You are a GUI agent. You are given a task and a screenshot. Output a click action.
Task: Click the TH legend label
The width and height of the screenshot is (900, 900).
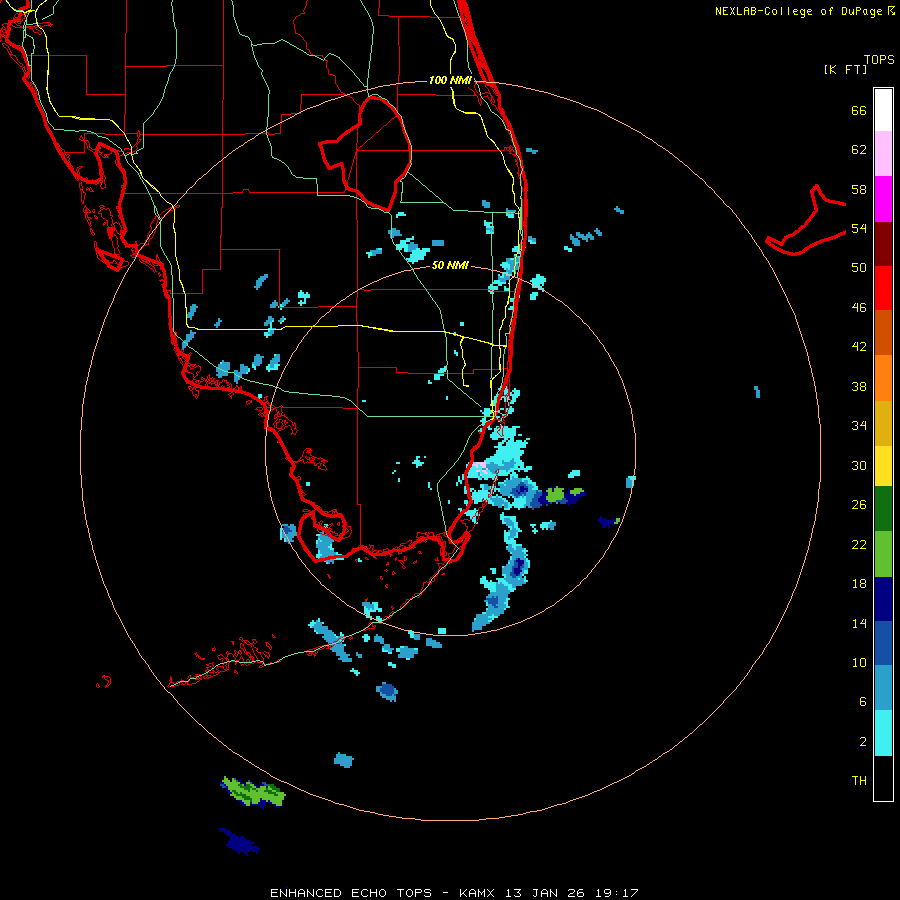coord(859,781)
